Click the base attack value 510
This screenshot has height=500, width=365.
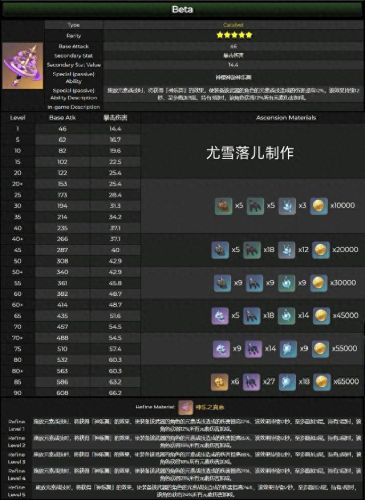62,349
